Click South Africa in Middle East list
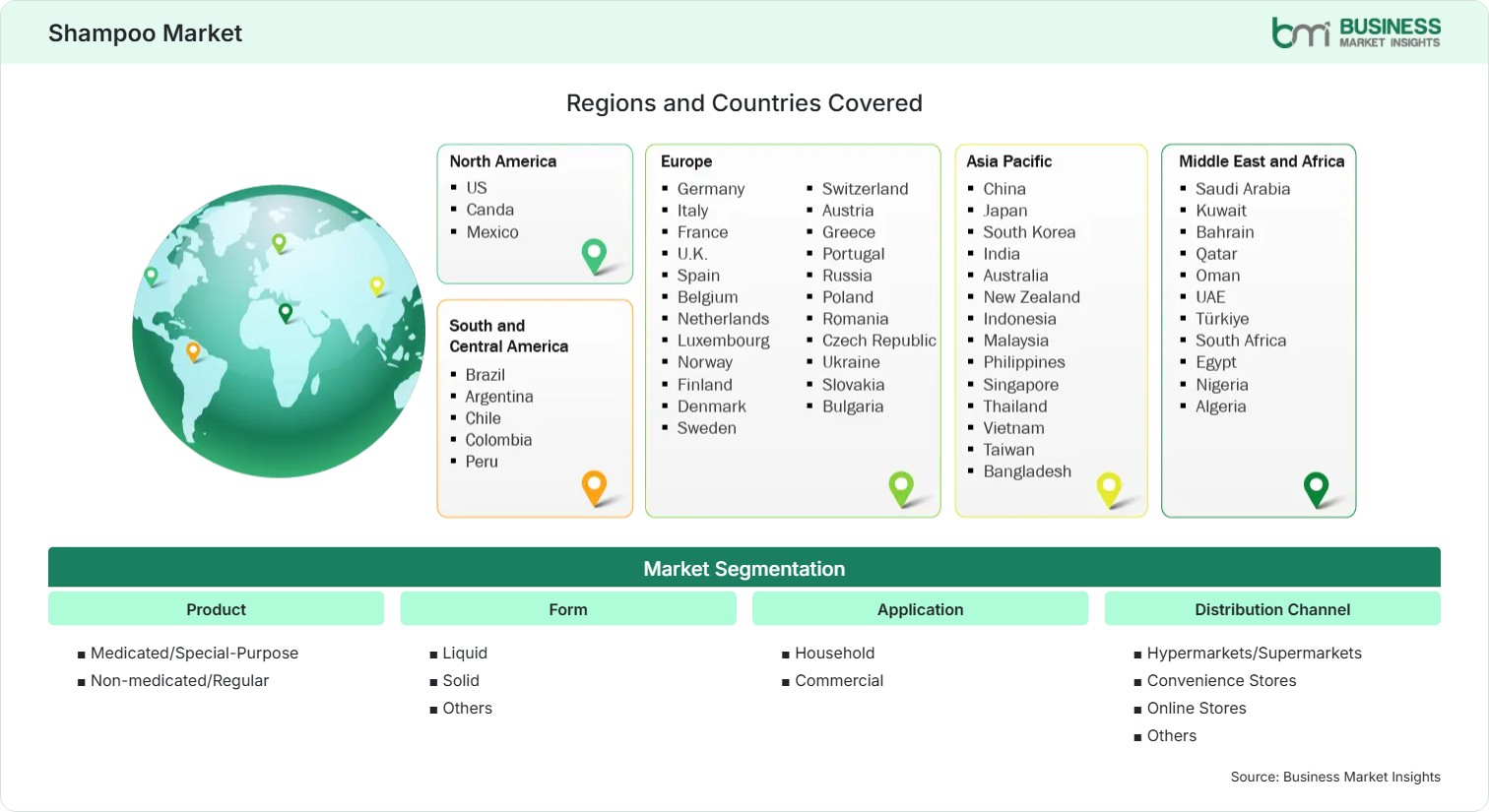Screen dimensions: 1489x812 click(x=1241, y=341)
